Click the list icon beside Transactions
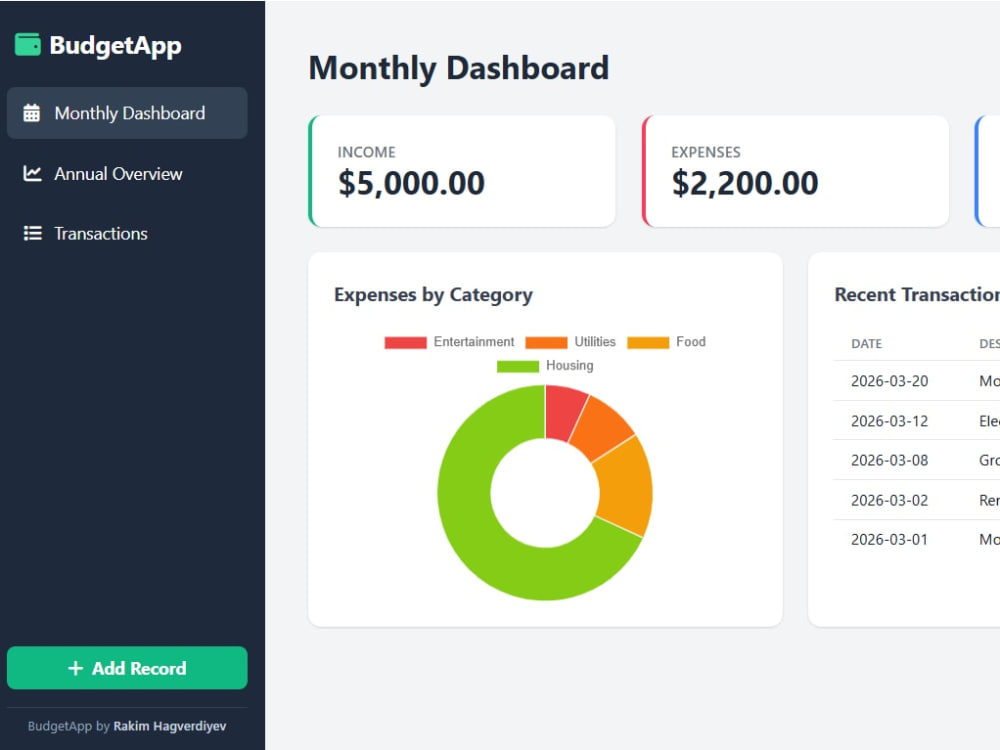Viewport: 1000px width, 750px height. point(33,233)
